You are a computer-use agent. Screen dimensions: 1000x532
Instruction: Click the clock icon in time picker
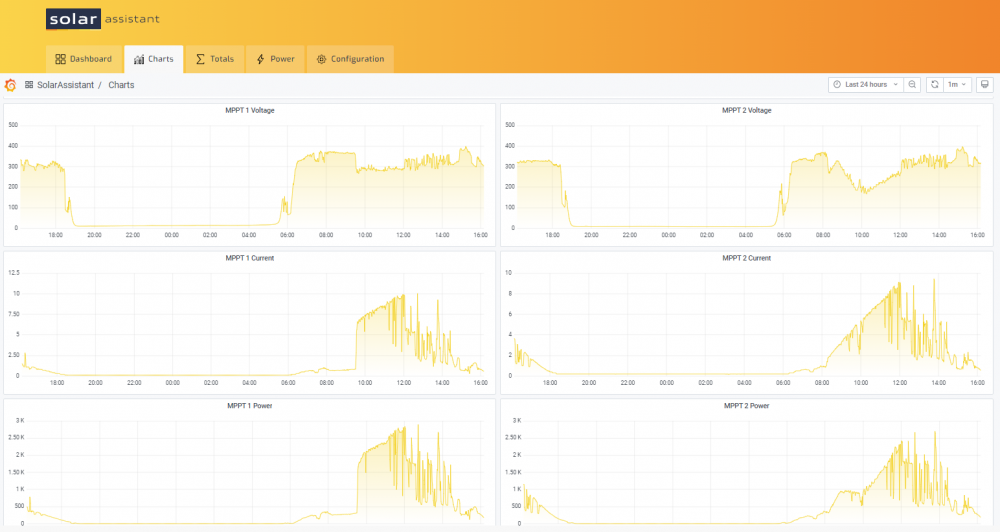click(837, 85)
